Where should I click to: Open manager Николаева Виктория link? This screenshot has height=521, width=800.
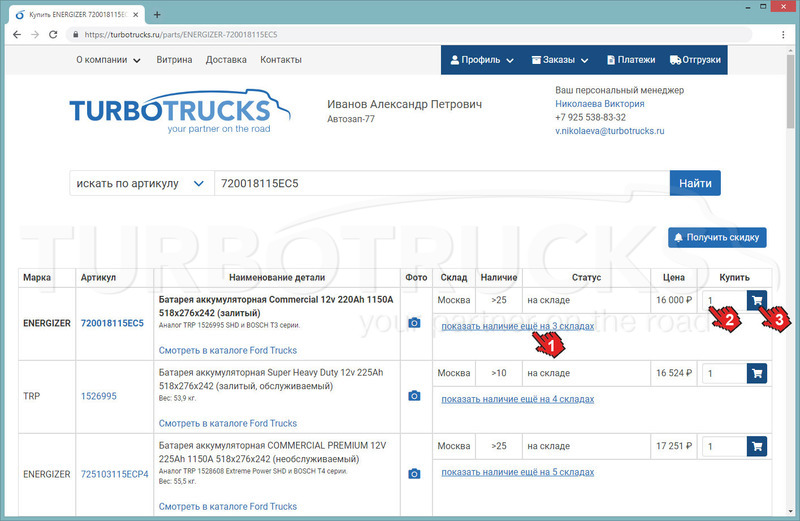(x=599, y=104)
